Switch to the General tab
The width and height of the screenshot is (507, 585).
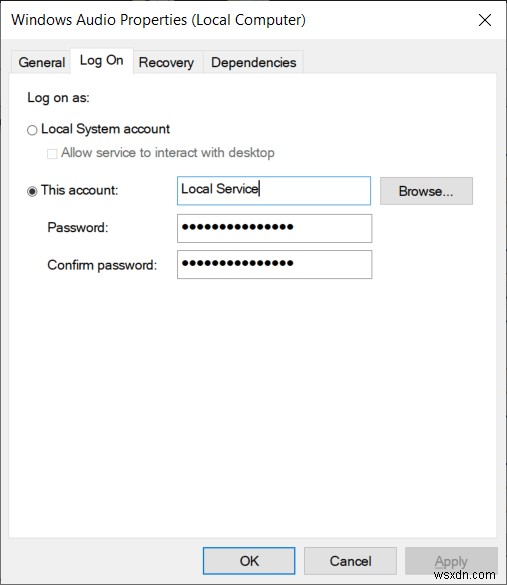(41, 62)
